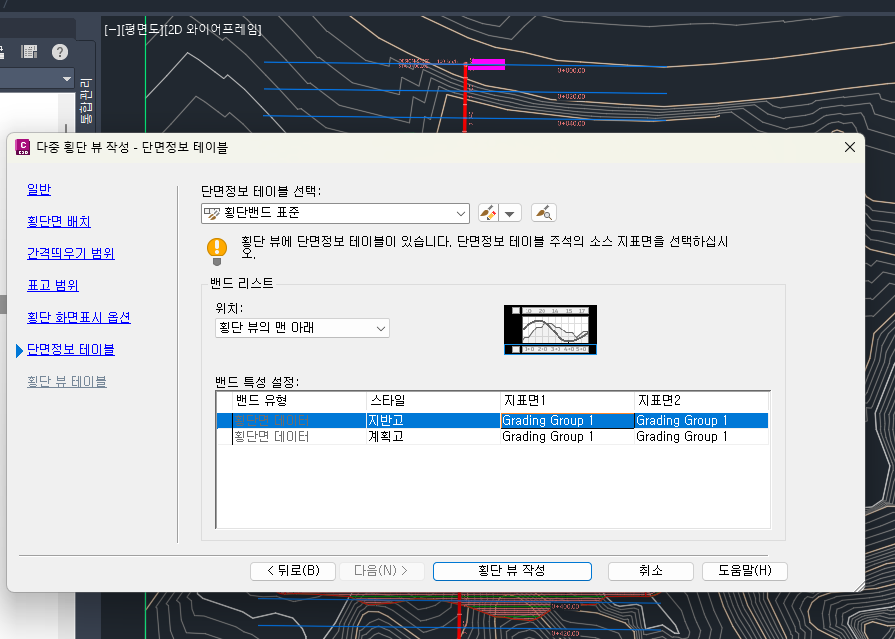Select 지표면1 cell in the 계획고 row

point(566,437)
